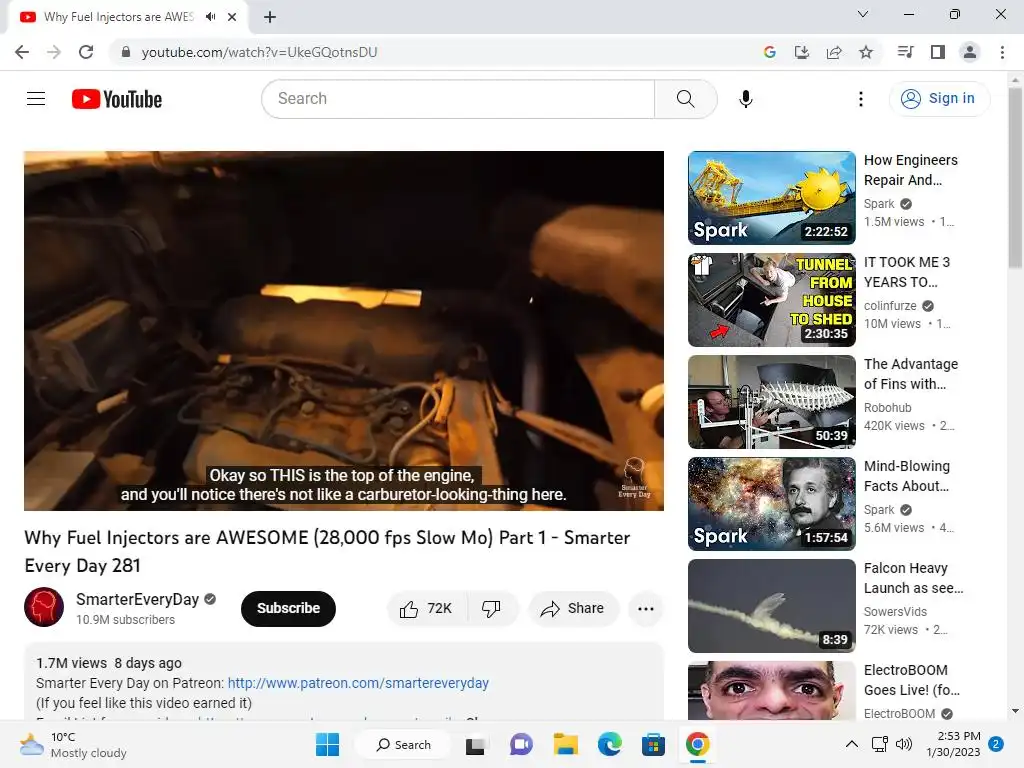The image size is (1024, 768).
Task: Go to YouTube home via logo
Action: pyautogui.click(x=117, y=99)
